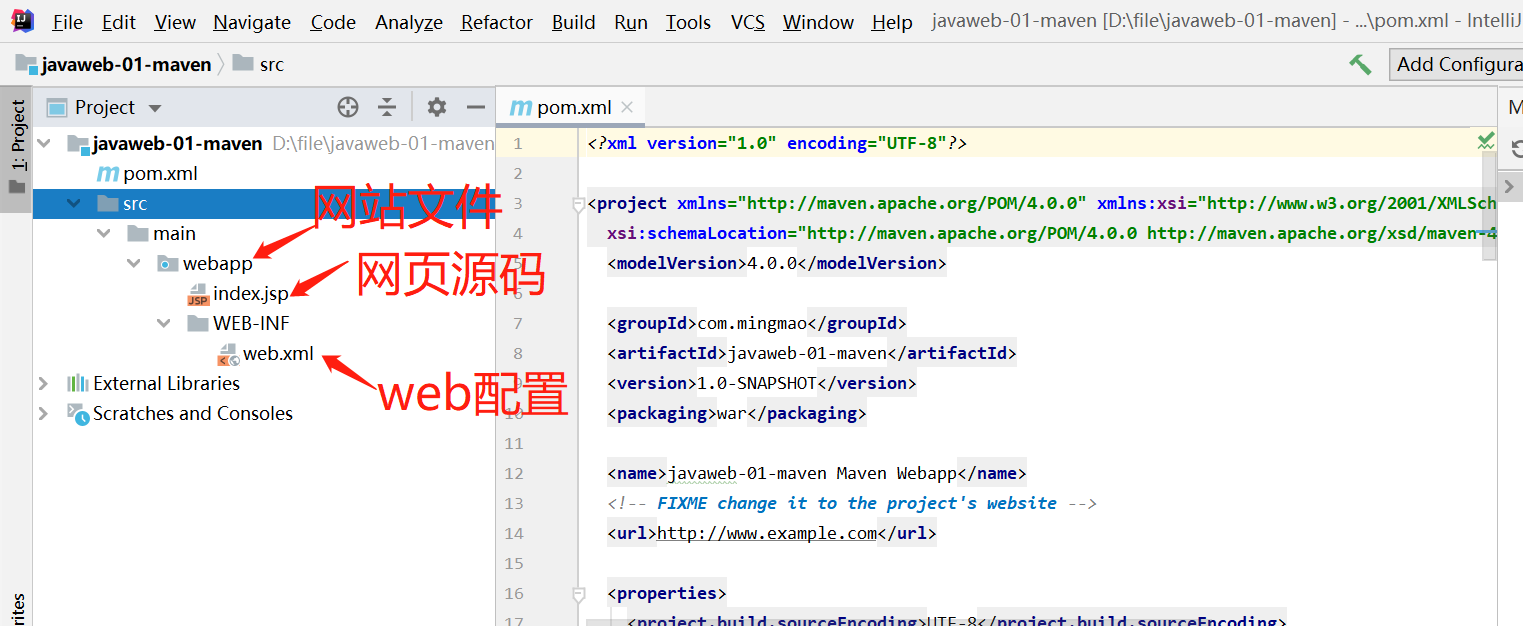Open the Add Configuration button
This screenshot has width=1523, height=626.
tap(1457, 64)
